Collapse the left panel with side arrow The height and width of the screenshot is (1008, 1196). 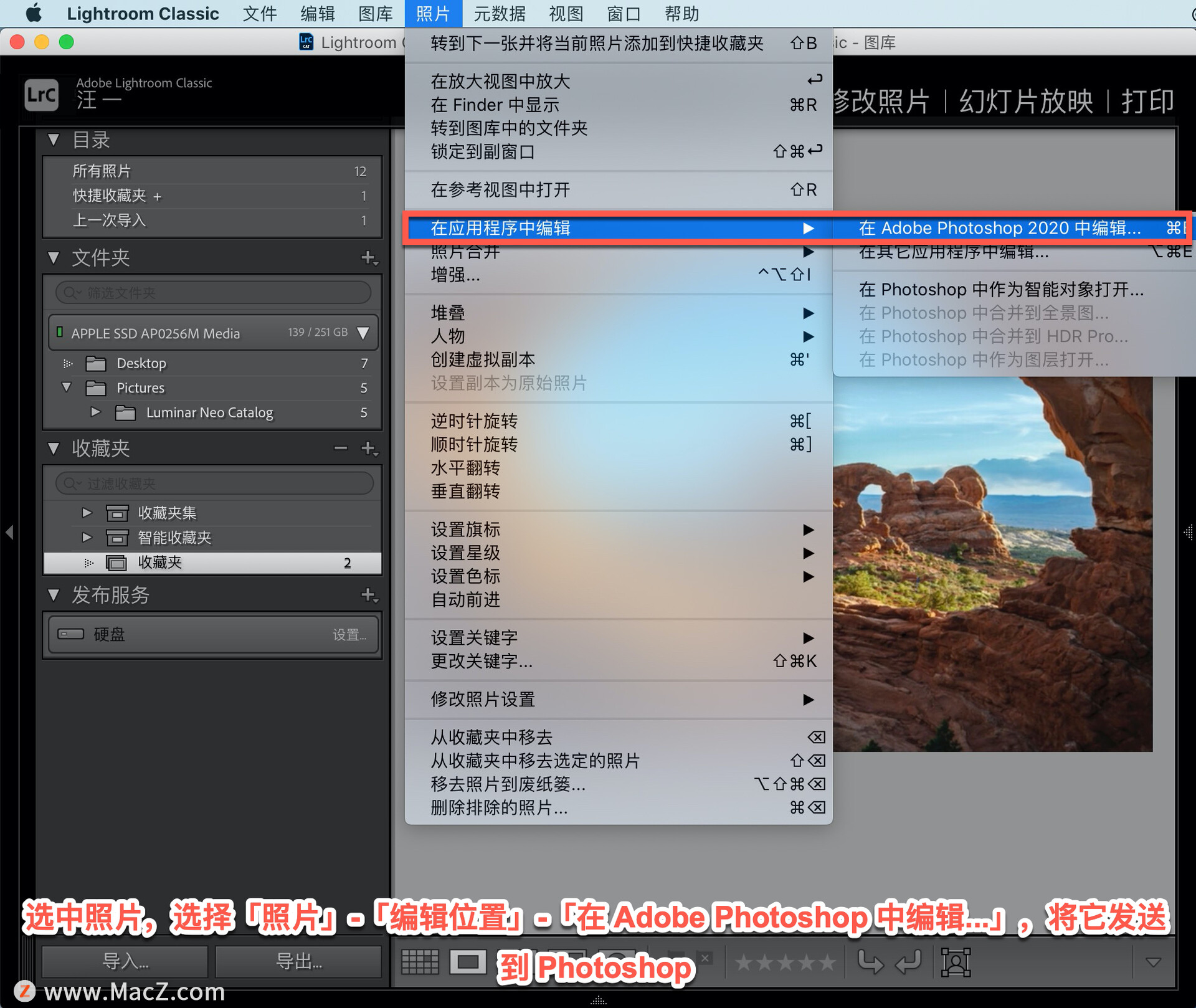9,532
